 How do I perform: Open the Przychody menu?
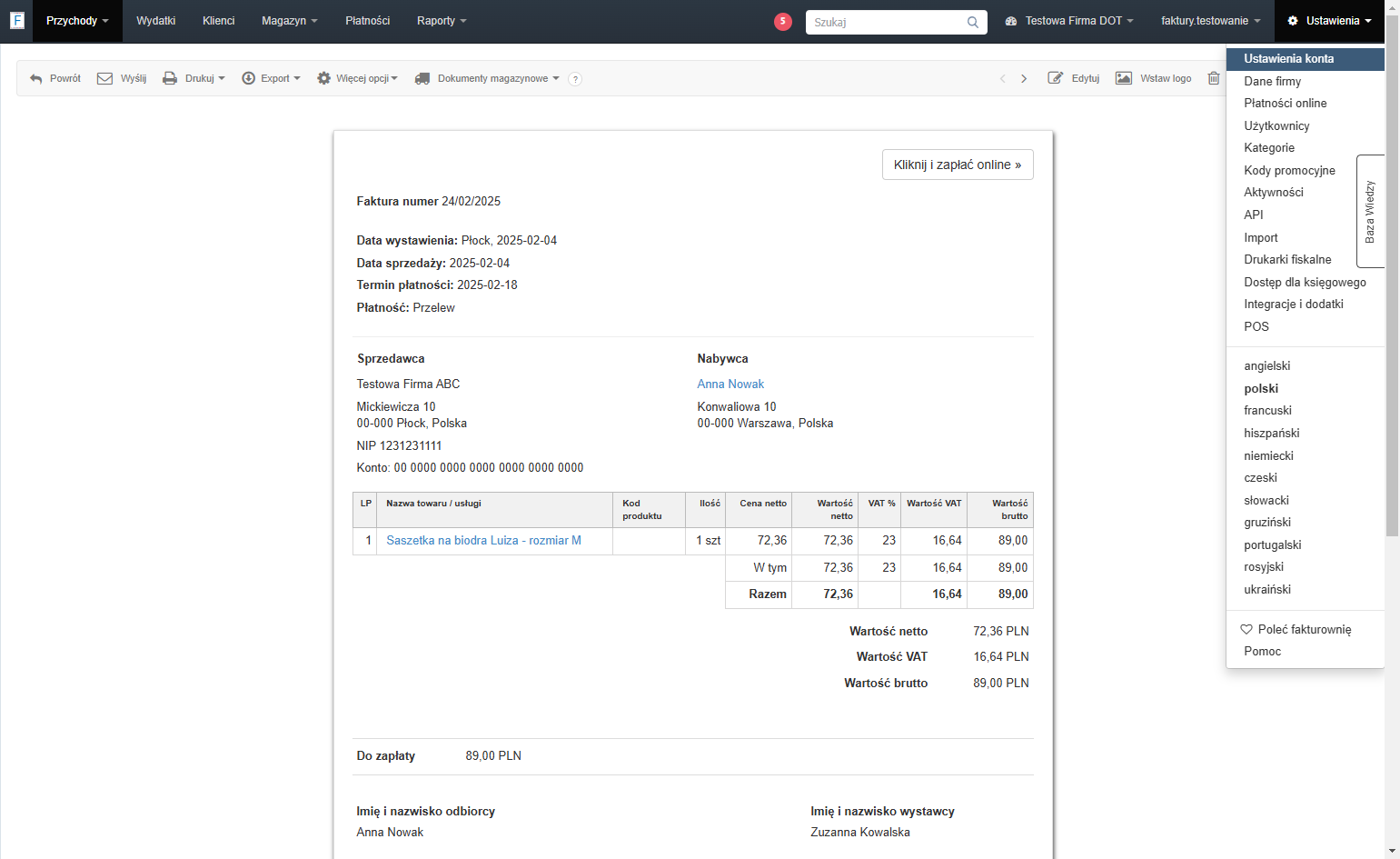click(77, 21)
